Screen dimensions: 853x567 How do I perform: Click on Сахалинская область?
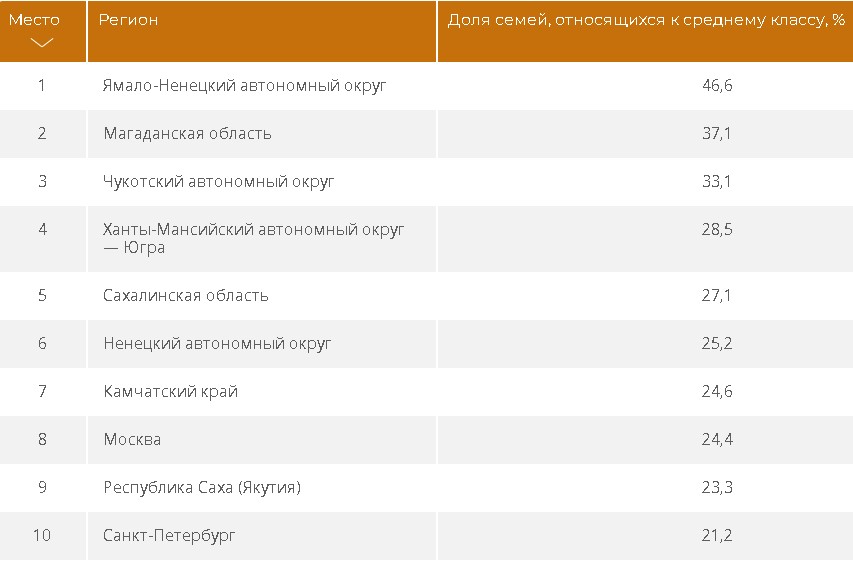[186, 296]
